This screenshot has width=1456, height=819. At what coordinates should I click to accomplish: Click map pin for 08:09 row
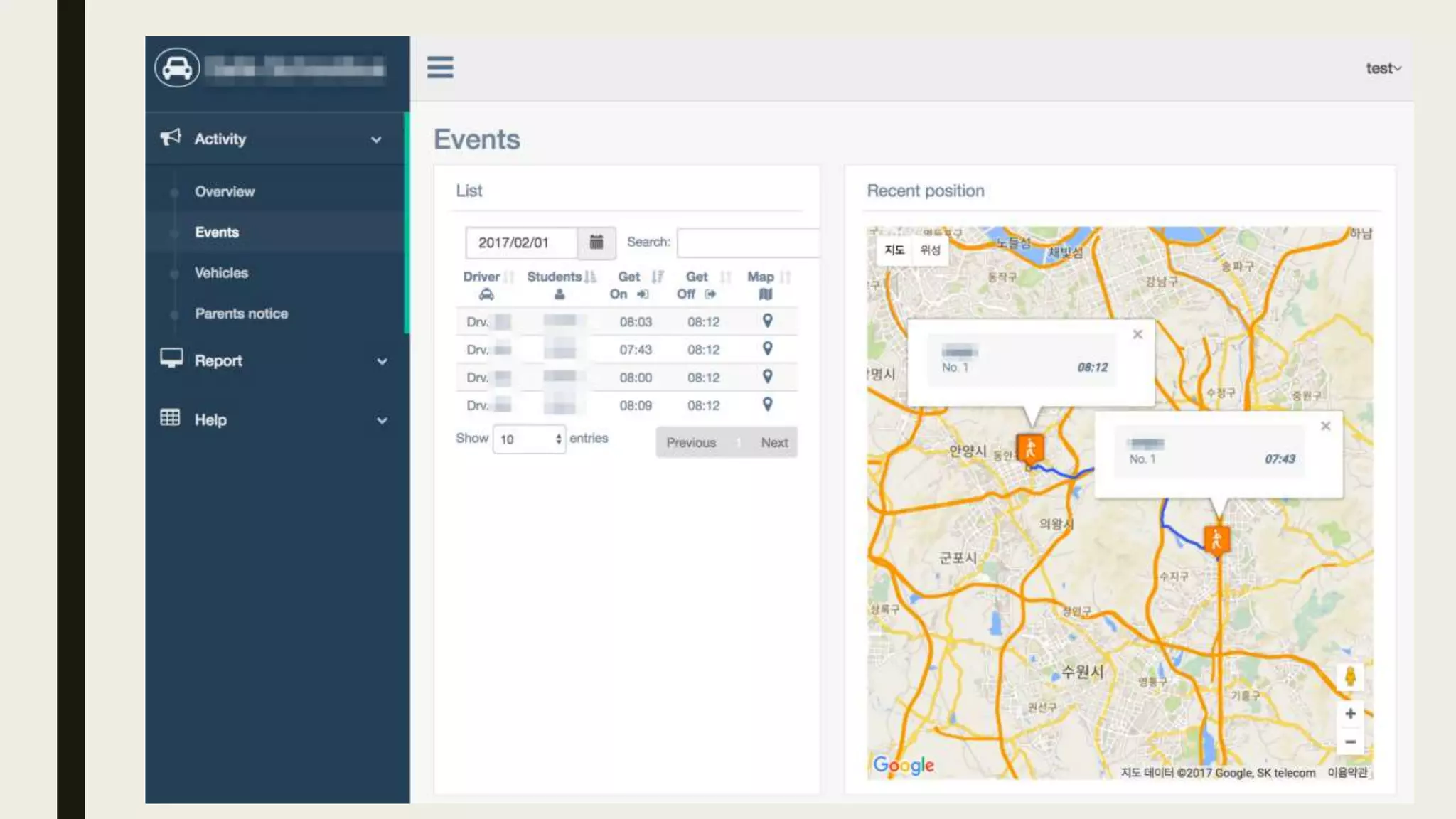click(x=767, y=405)
